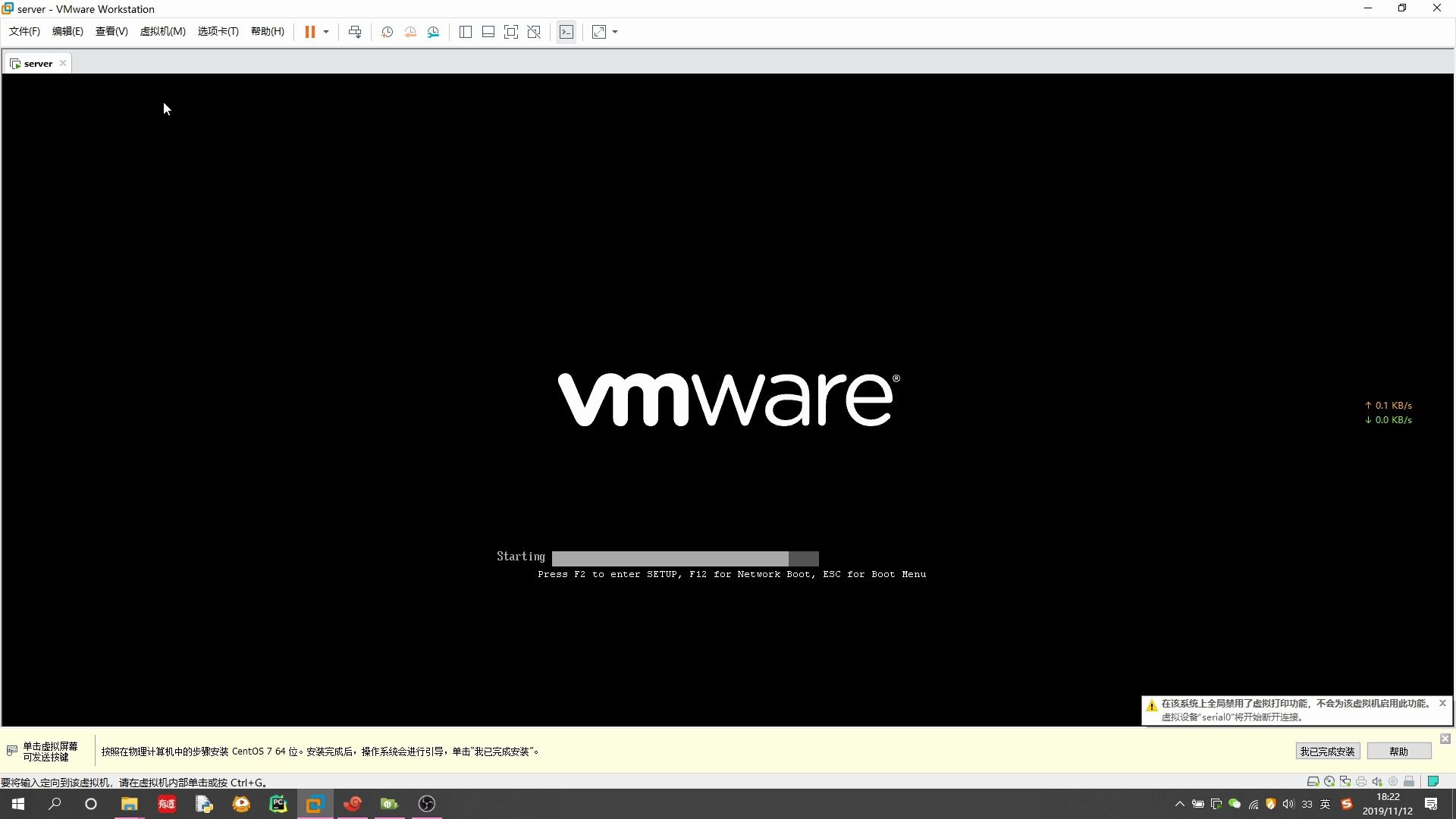Click the 我已完成安装 button
The width and height of the screenshot is (1456, 819).
click(1327, 752)
